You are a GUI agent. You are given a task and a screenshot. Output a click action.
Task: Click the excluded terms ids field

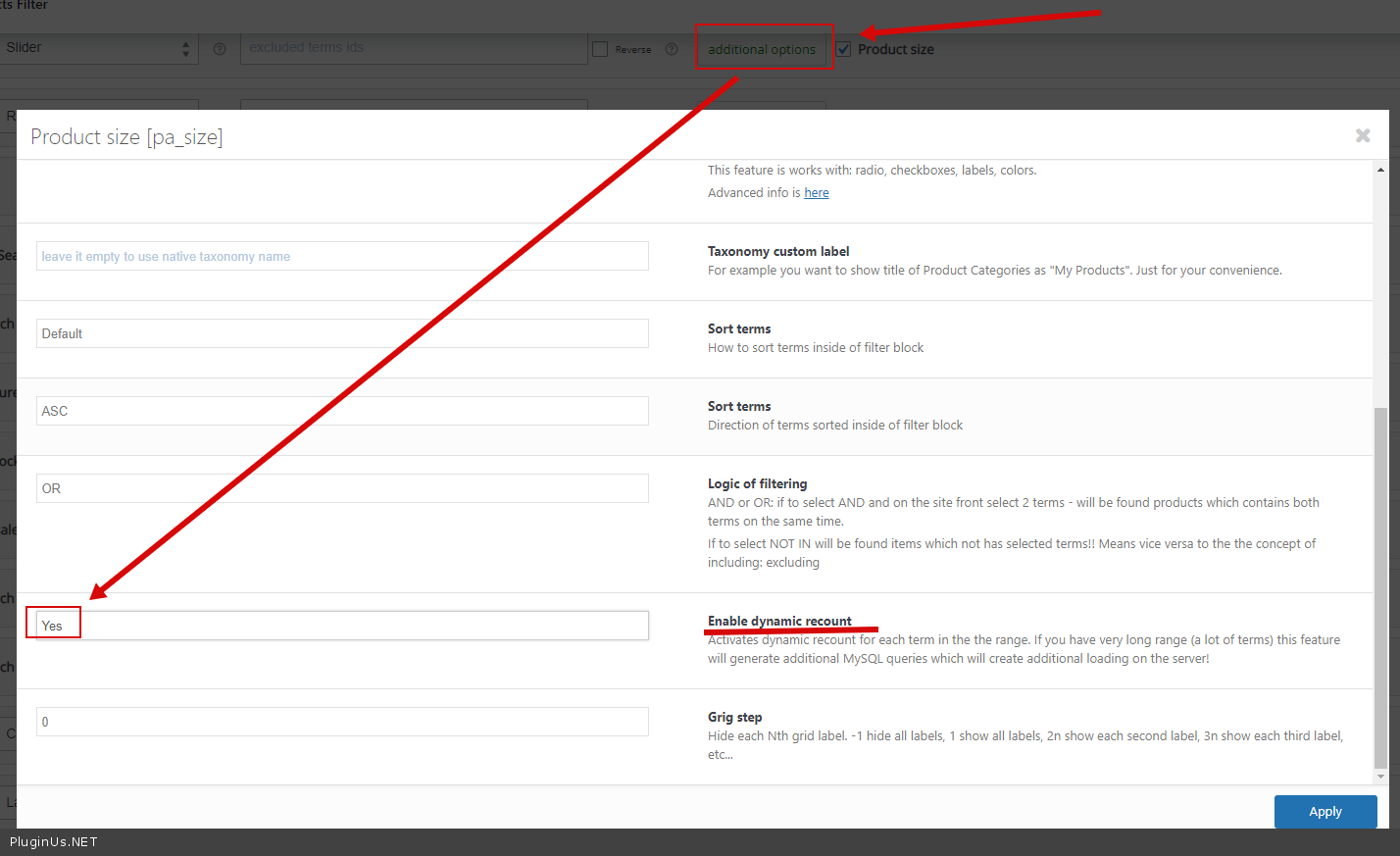(x=413, y=48)
